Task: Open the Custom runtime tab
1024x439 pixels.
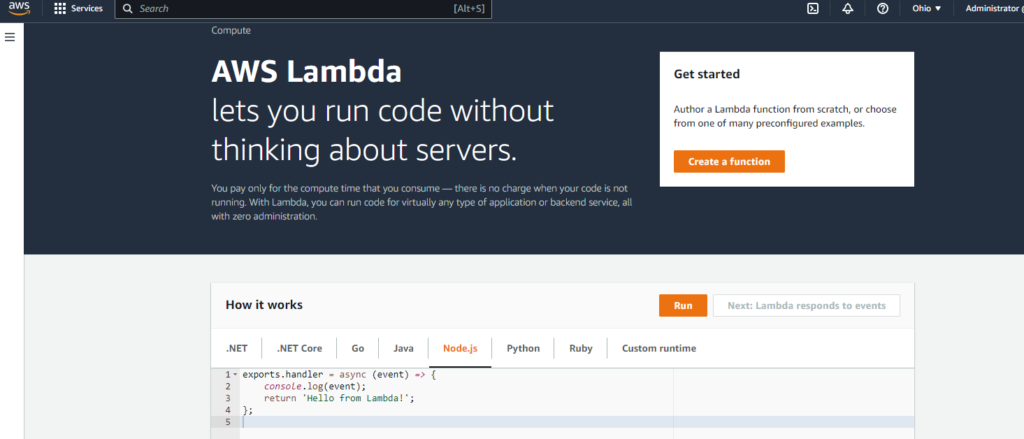Action: (659, 348)
